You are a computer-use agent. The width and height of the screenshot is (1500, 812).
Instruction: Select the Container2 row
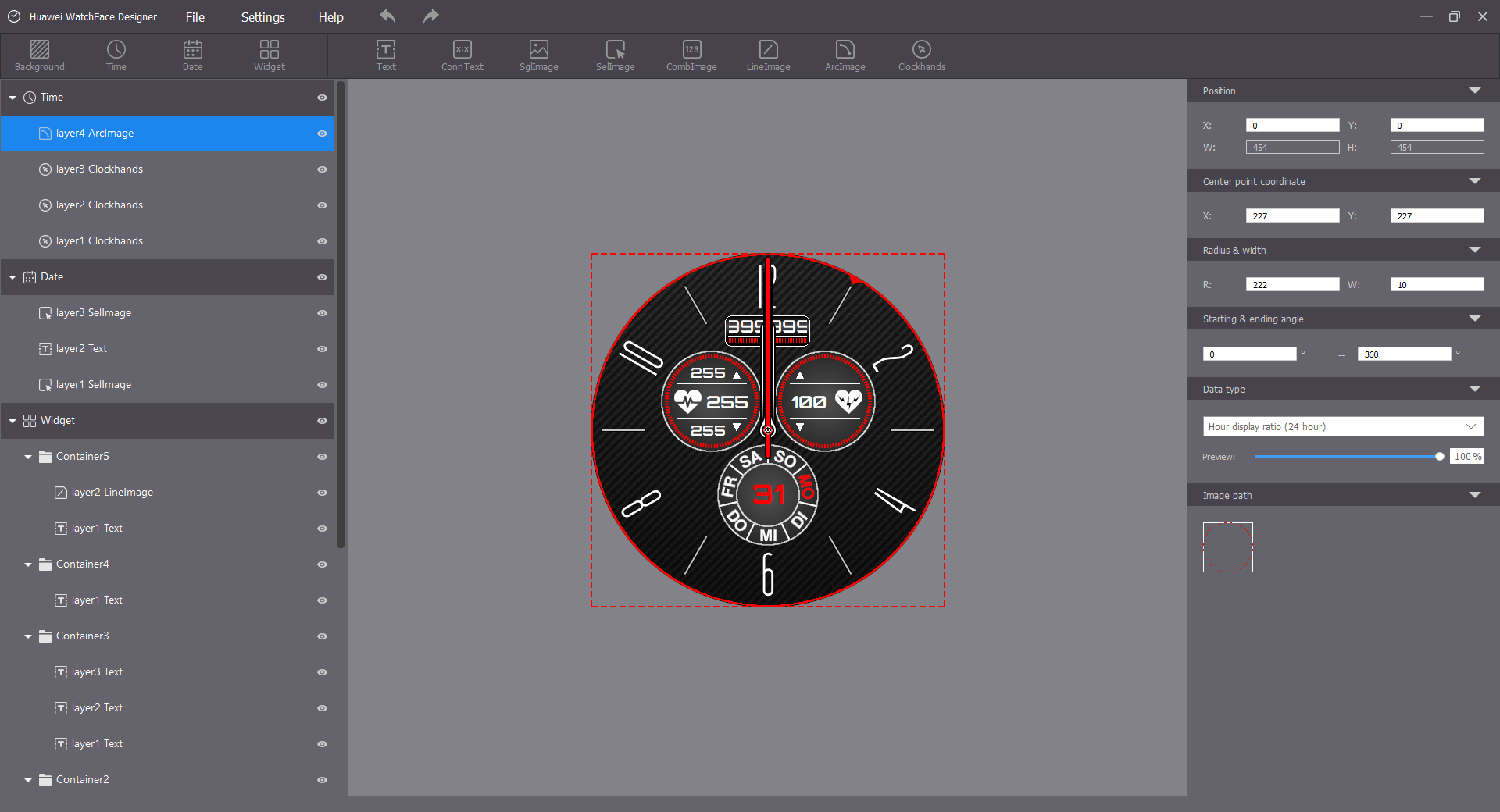167,780
